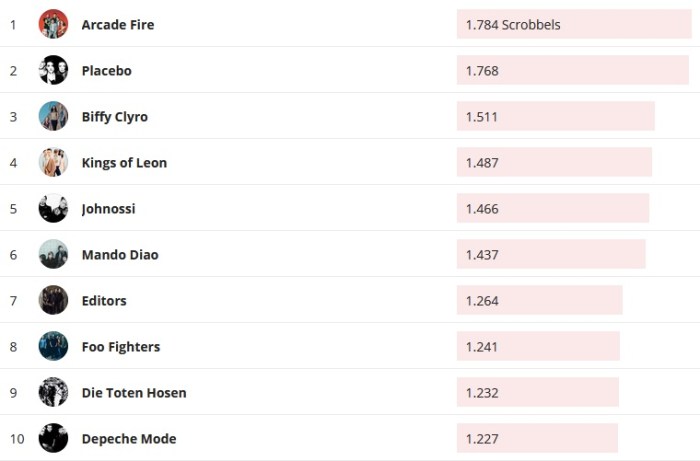Click Johnossi's 1.466 scrobble bar
Screen dimensions: 700x461
[x=553, y=208]
